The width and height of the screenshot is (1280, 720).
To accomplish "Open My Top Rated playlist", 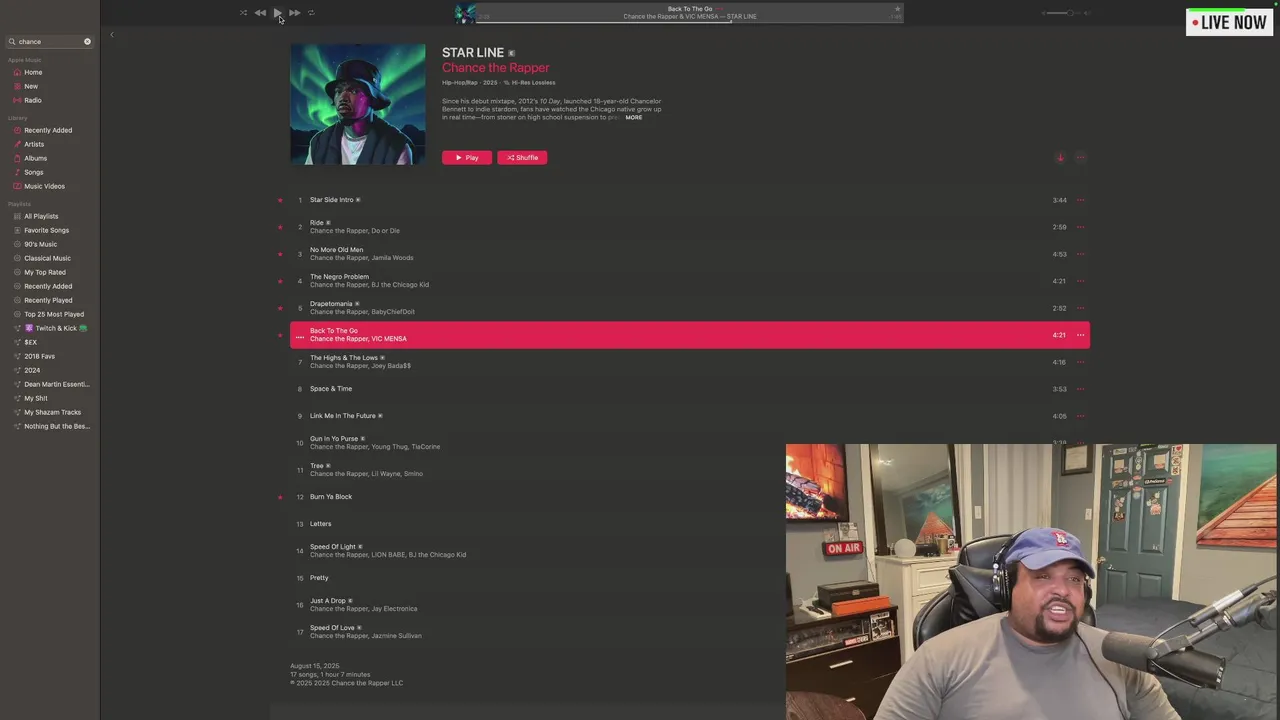I will point(45,272).
